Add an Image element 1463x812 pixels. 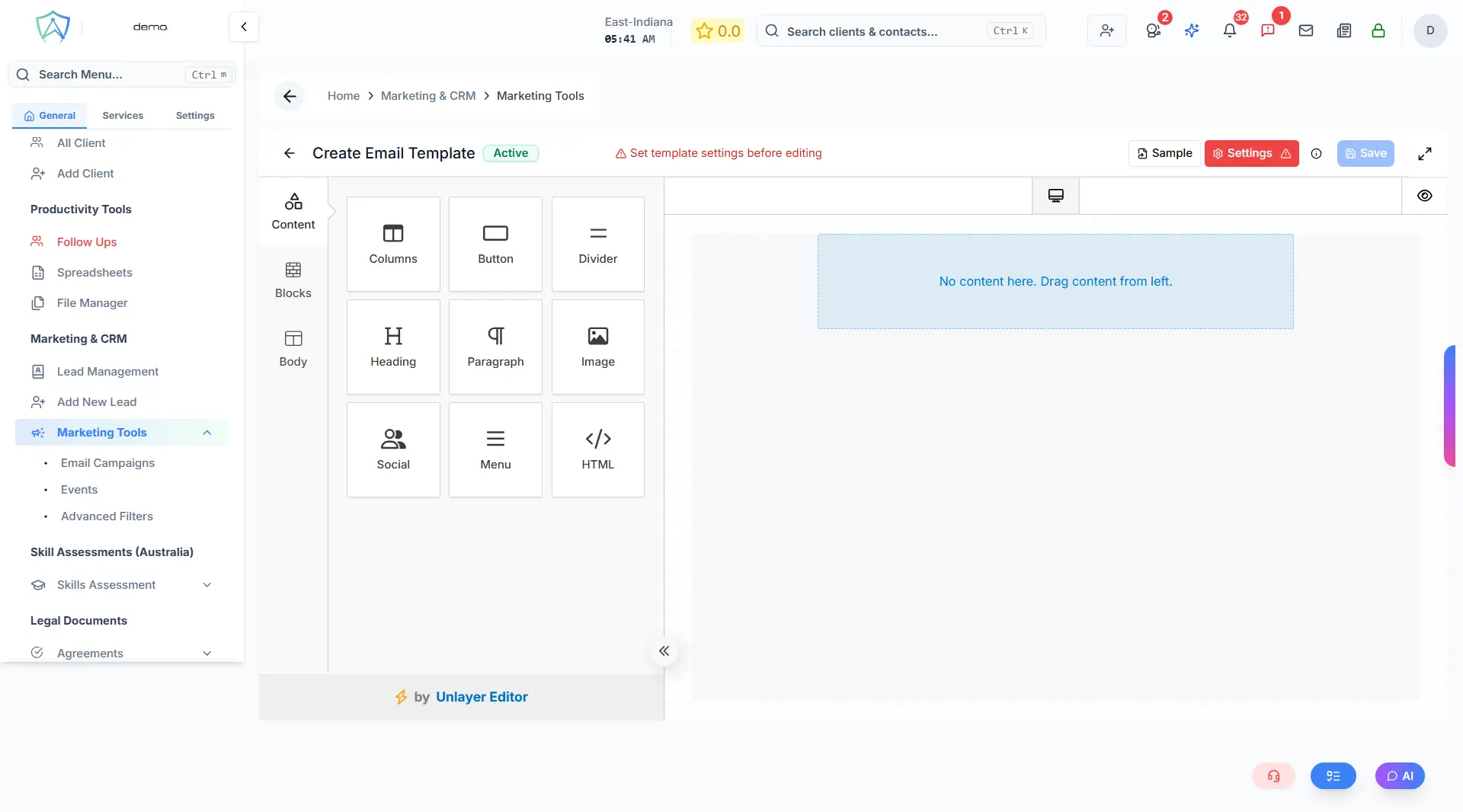pos(597,347)
